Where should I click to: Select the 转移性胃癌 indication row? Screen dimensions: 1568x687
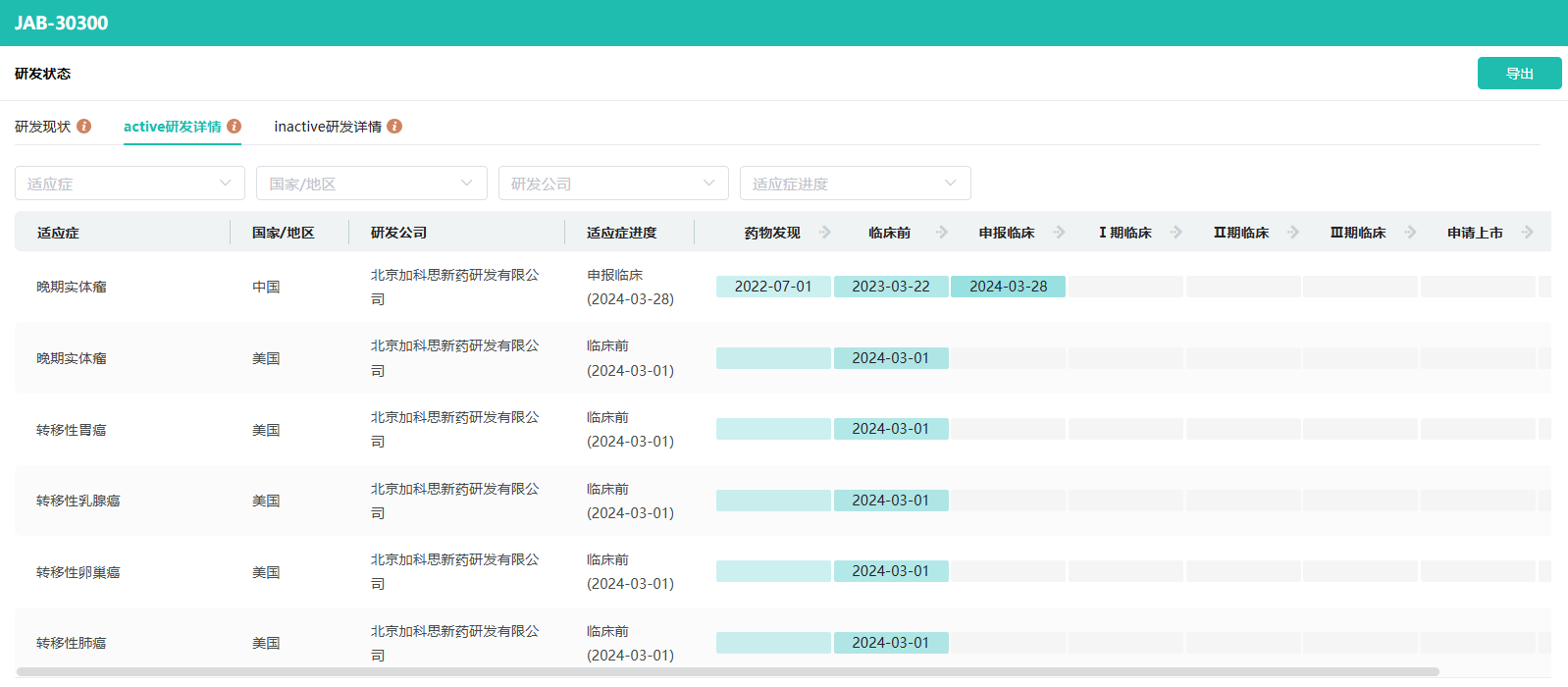click(x=72, y=430)
